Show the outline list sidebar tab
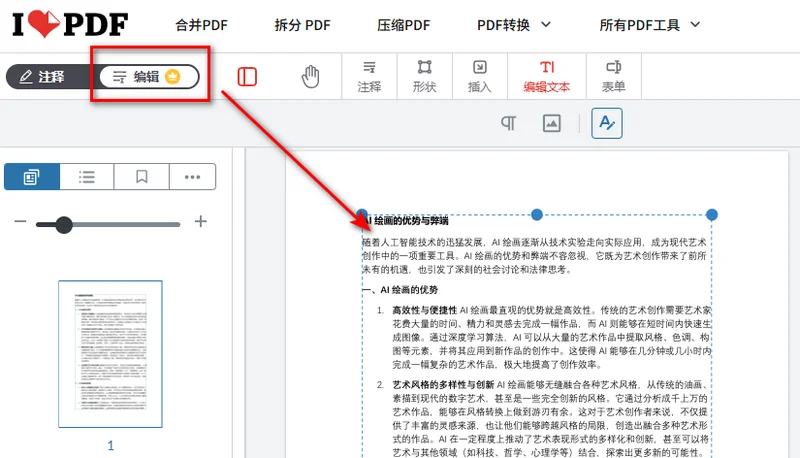The image size is (800, 458). (x=87, y=177)
